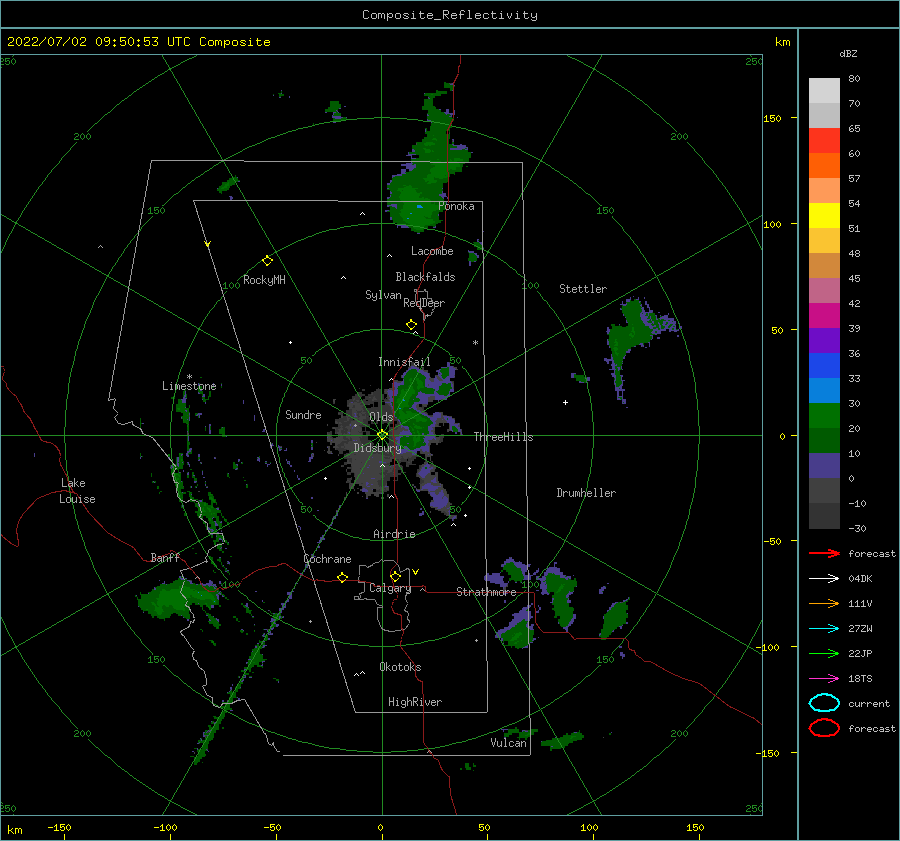900x841 pixels.
Task: Click the Lake Louise label
Action: click(77, 491)
